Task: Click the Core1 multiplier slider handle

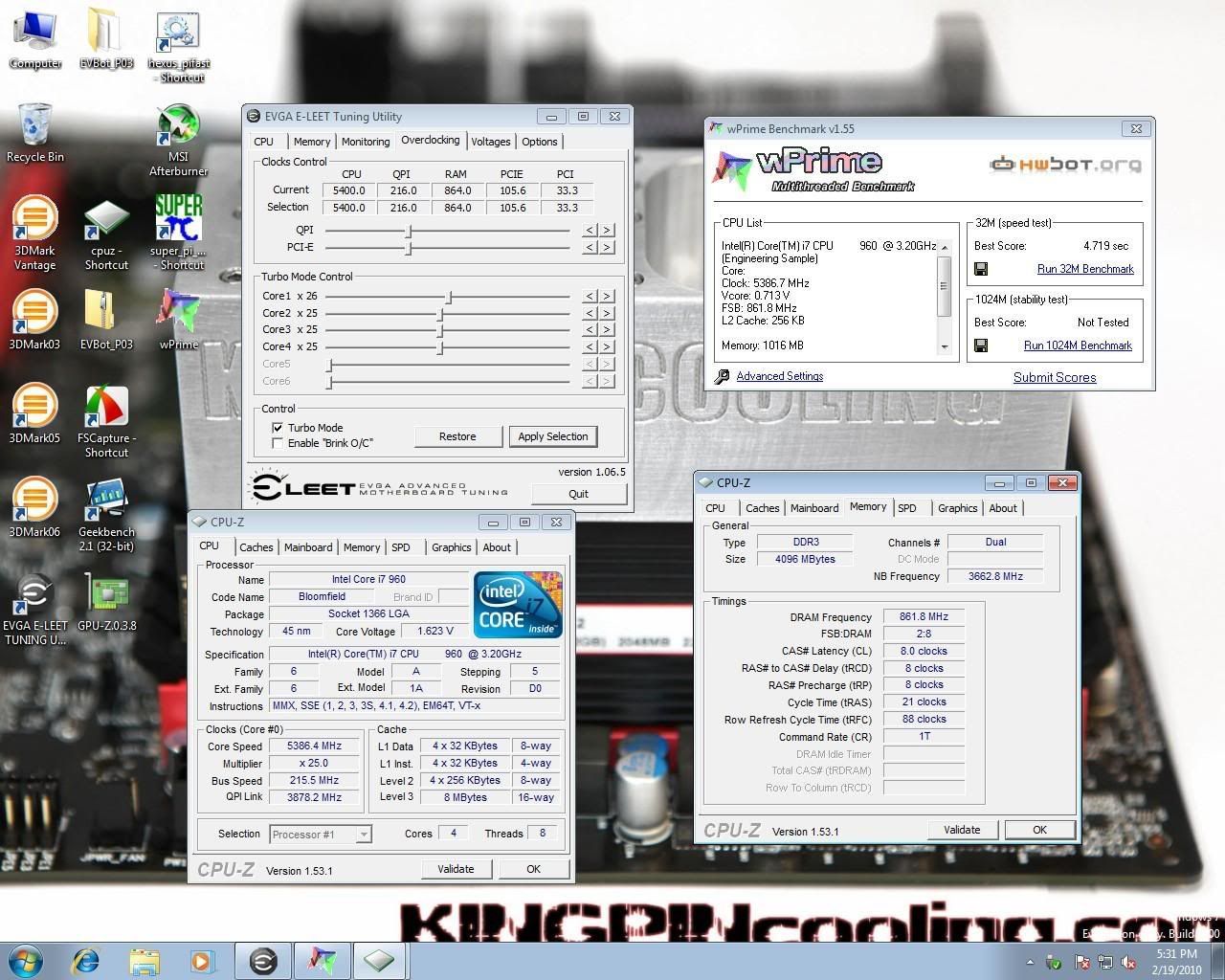Action: click(x=449, y=297)
